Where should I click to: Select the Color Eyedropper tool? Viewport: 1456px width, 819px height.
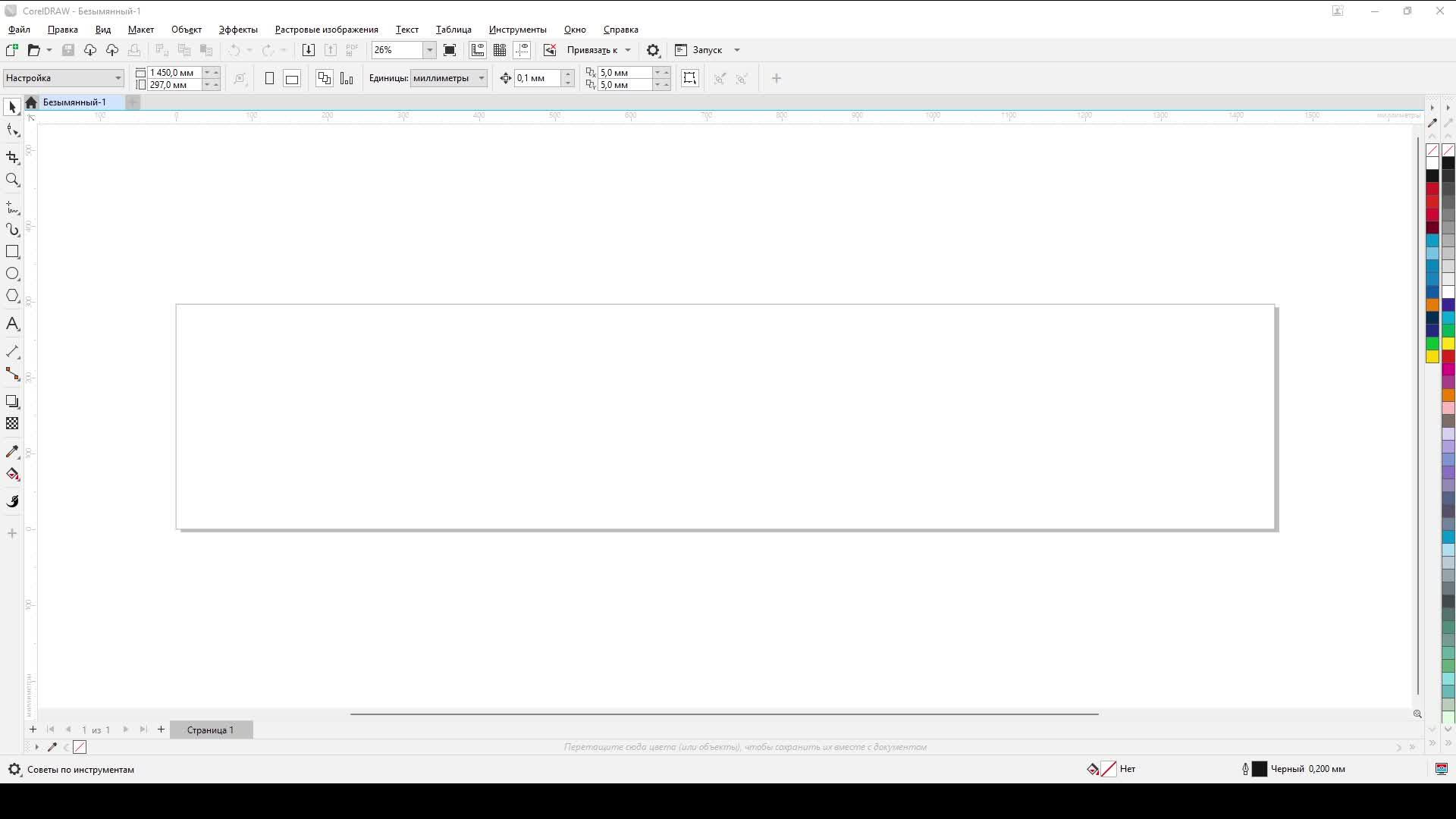click(12, 451)
